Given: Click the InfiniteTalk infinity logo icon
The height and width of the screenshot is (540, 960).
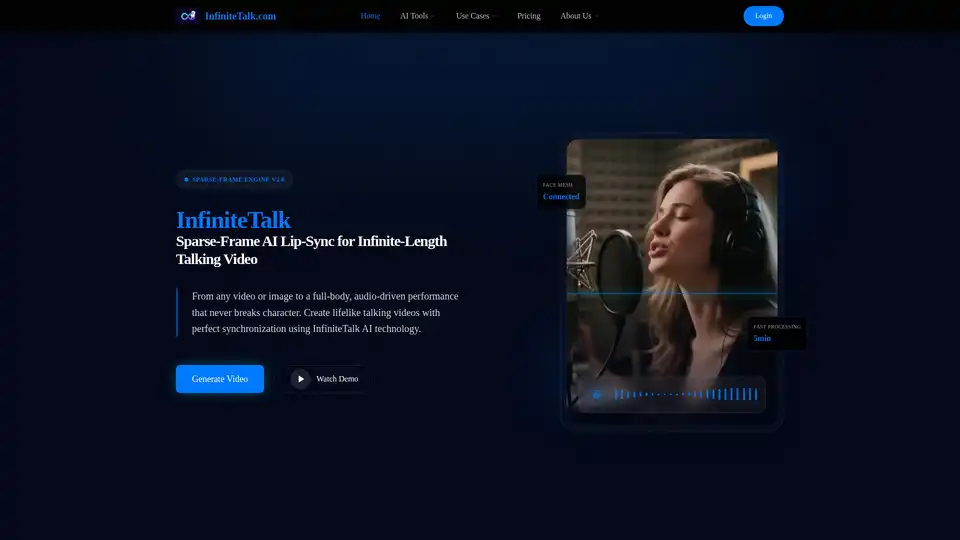Looking at the screenshot, I should (187, 16).
